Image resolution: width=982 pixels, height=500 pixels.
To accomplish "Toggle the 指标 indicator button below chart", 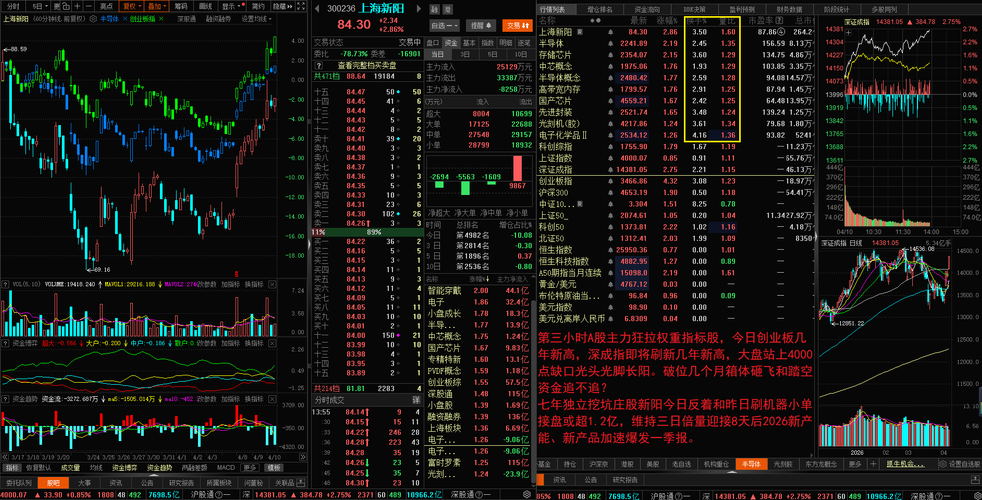I will pyautogui.click(x=12, y=467).
